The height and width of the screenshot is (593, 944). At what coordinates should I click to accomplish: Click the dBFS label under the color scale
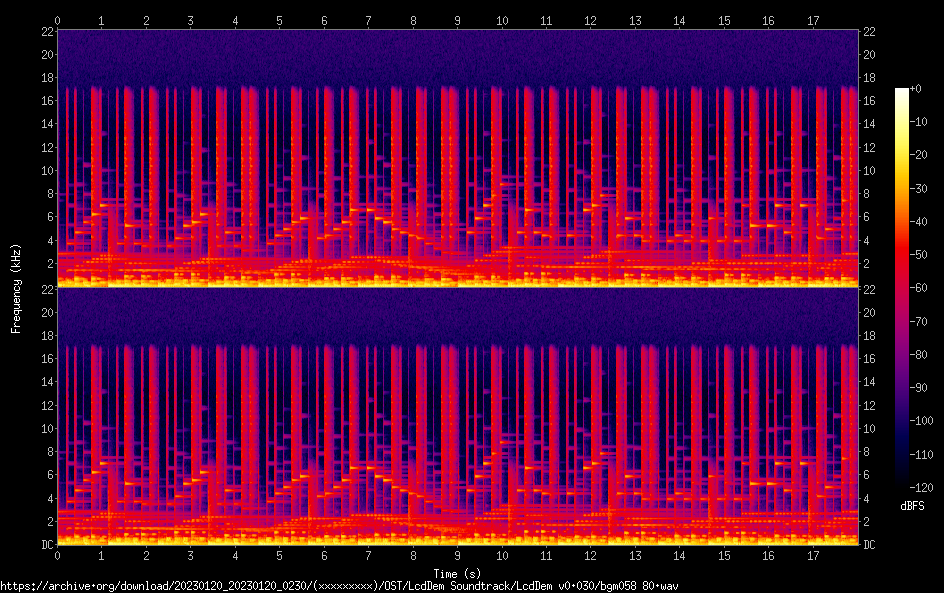click(x=912, y=507)
